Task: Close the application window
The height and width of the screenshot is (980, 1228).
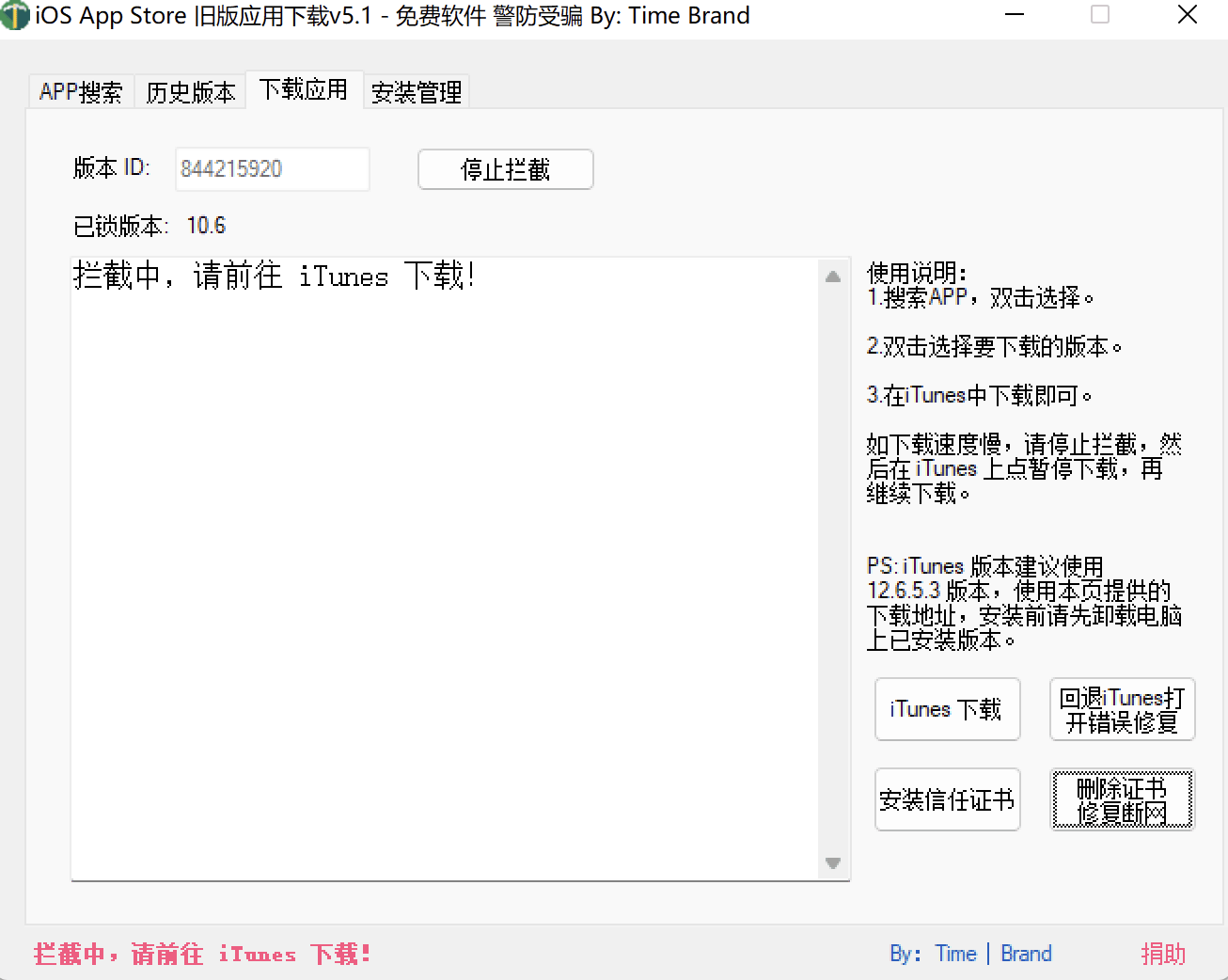Action: [x=1188, y=15]
